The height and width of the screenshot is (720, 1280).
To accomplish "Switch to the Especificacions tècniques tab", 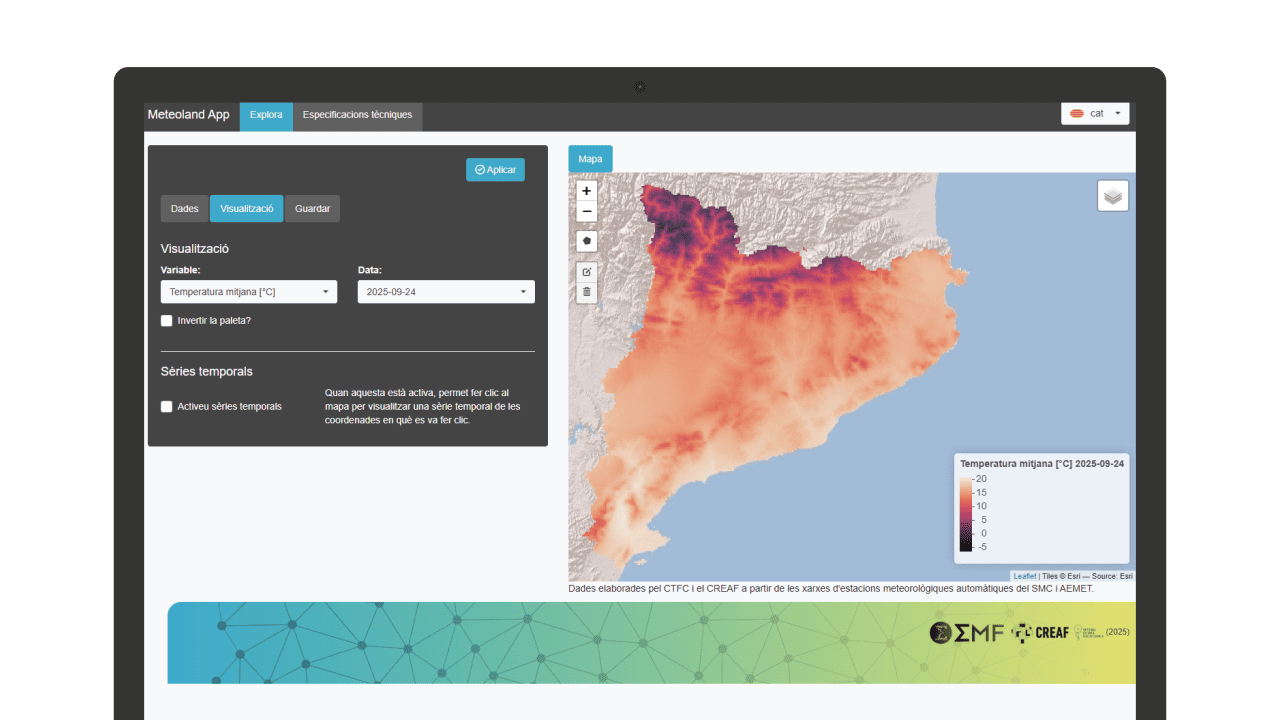I will pyautogui.click(x=357, y=115).
